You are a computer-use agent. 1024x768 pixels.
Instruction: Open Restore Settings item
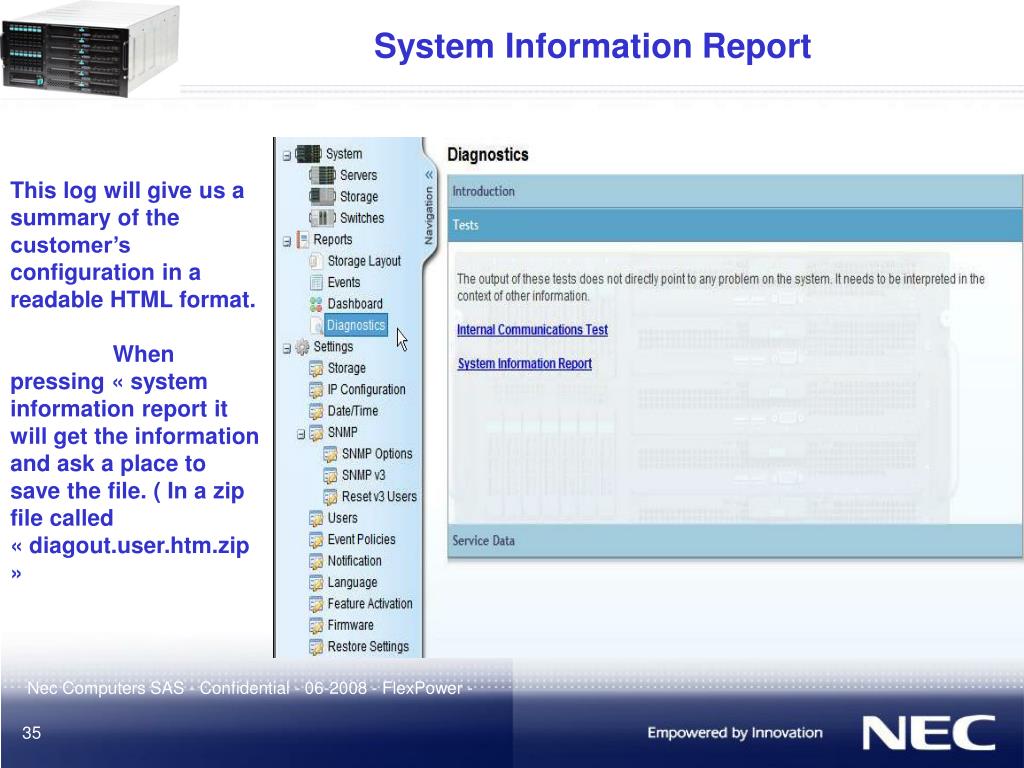[x=368, y=647]
